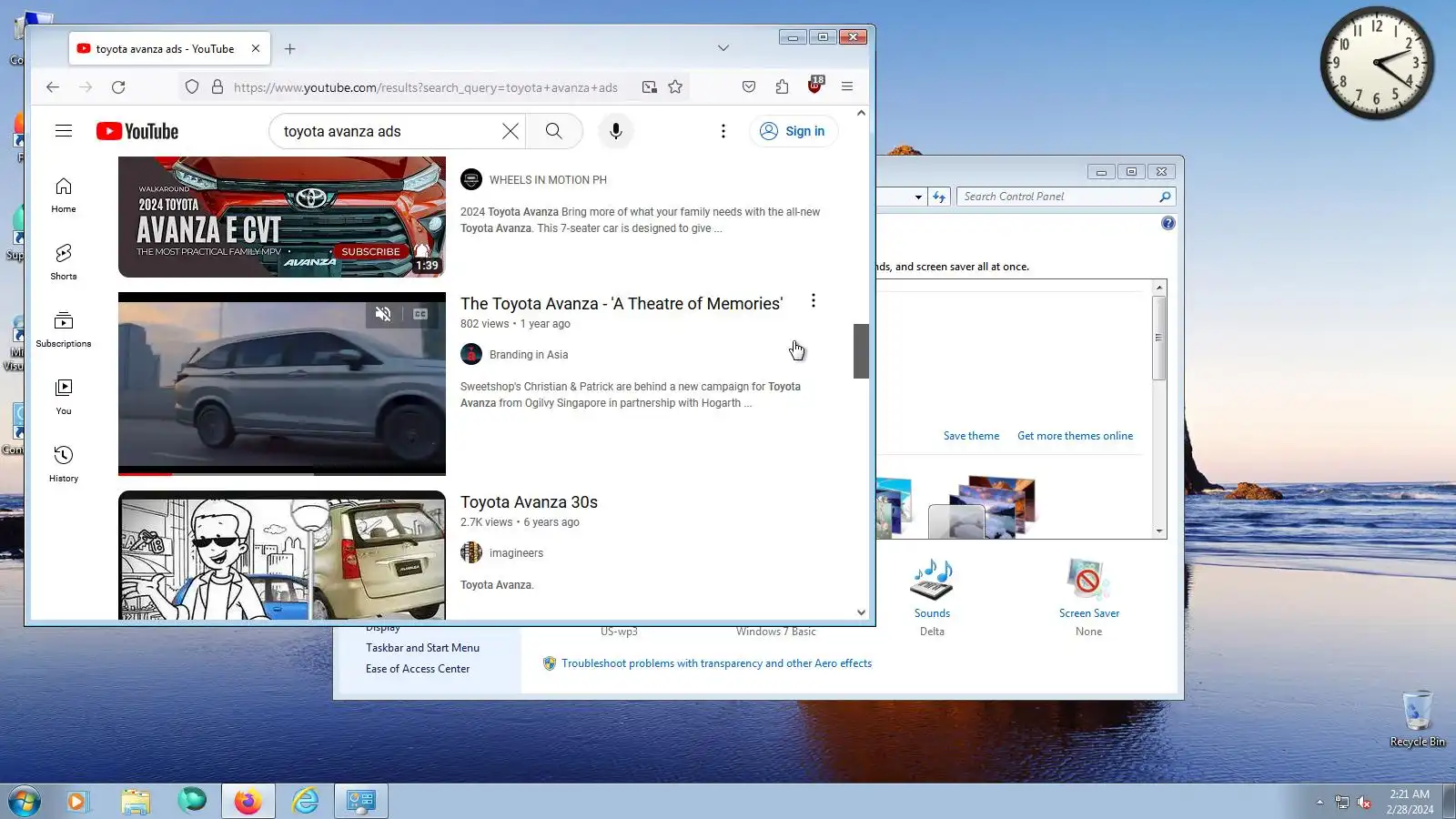
Task: Open Firefox application hamburger menu
Action: 847,87
